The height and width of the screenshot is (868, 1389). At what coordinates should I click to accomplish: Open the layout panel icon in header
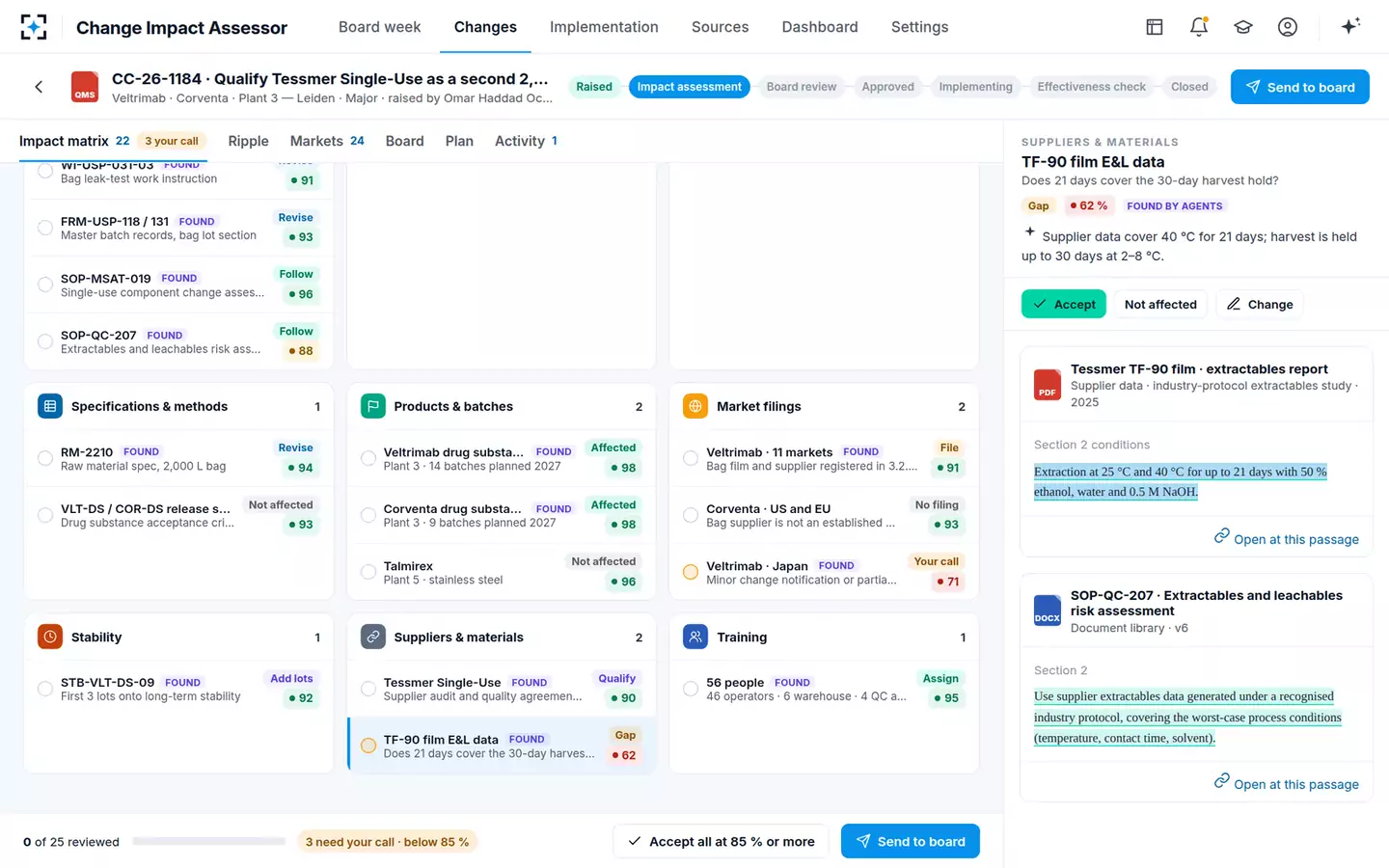(x=1155, y=27)
